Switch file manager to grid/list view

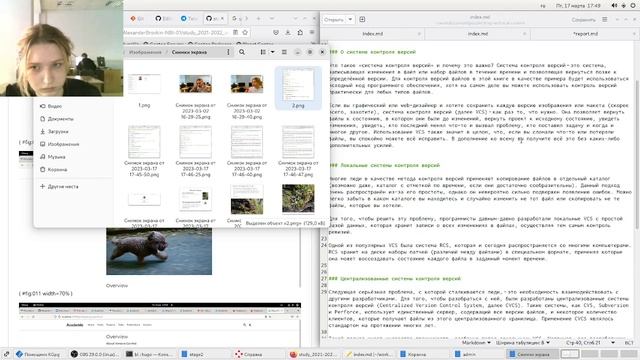[263, 52]
